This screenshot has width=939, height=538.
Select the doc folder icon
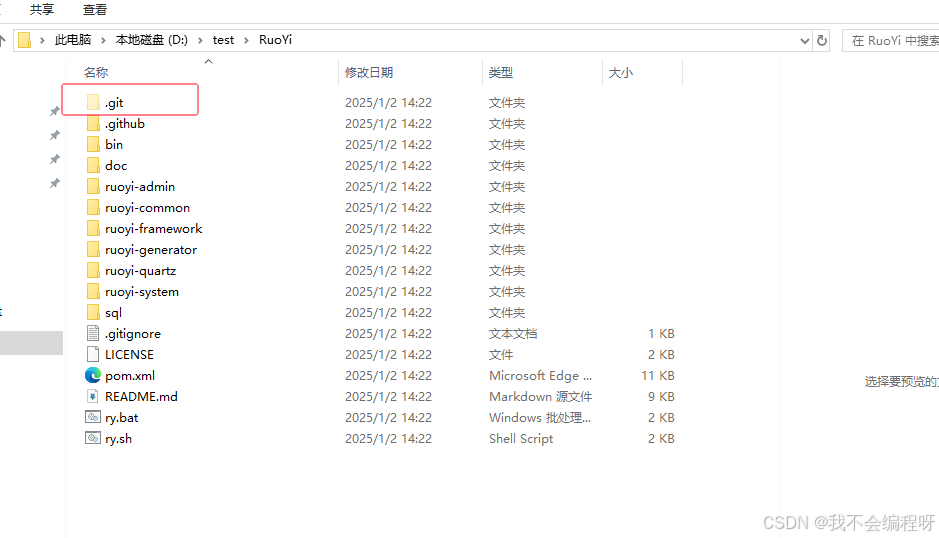(93, 165)
